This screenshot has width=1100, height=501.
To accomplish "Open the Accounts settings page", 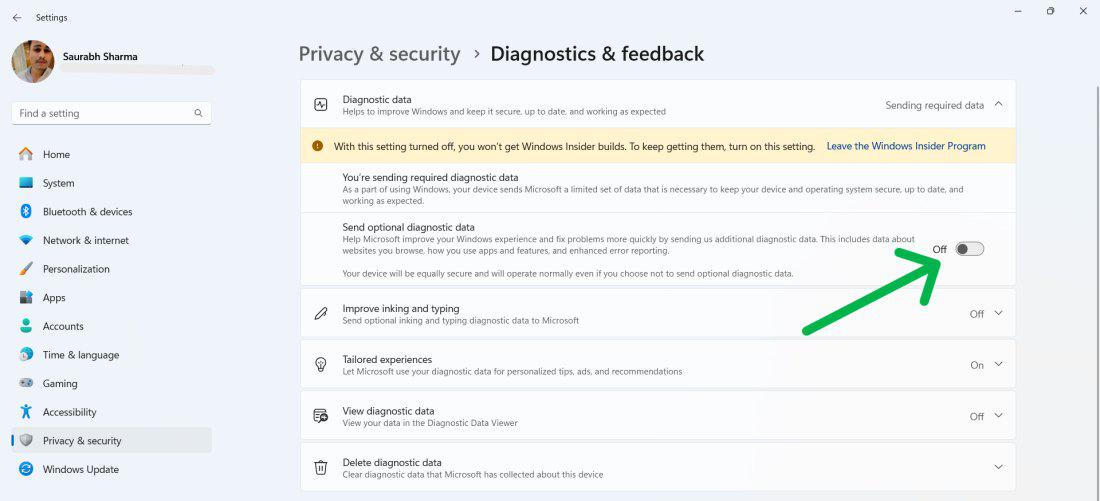I will pyautogui.click(x=63, y=326).
